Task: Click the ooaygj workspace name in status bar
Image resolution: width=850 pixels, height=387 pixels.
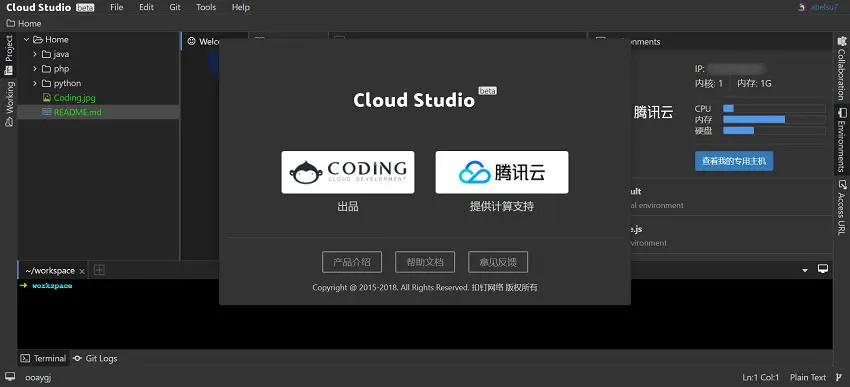Action: point(38,378)
